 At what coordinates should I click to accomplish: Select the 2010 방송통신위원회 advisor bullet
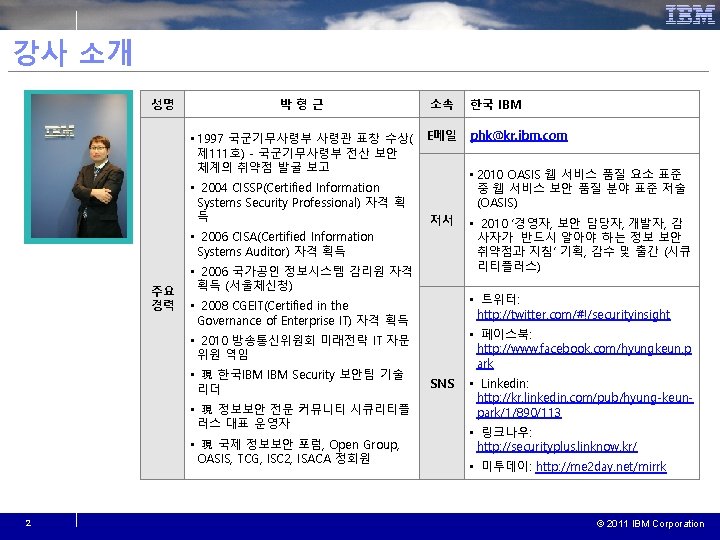[300, 347]
